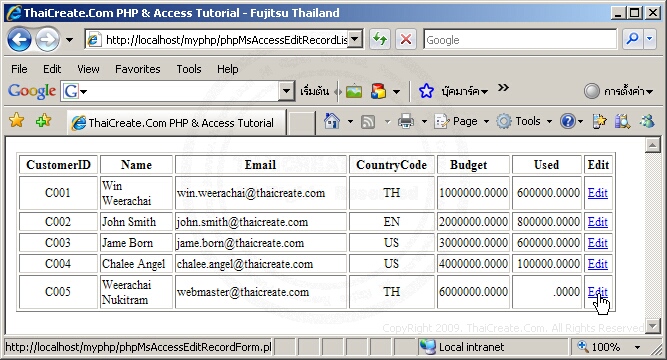Image resolution: width=667 pixels, height=360 pixels.
Task: Open the recent pages dropdown next to Forward
Action: (69, 40)
